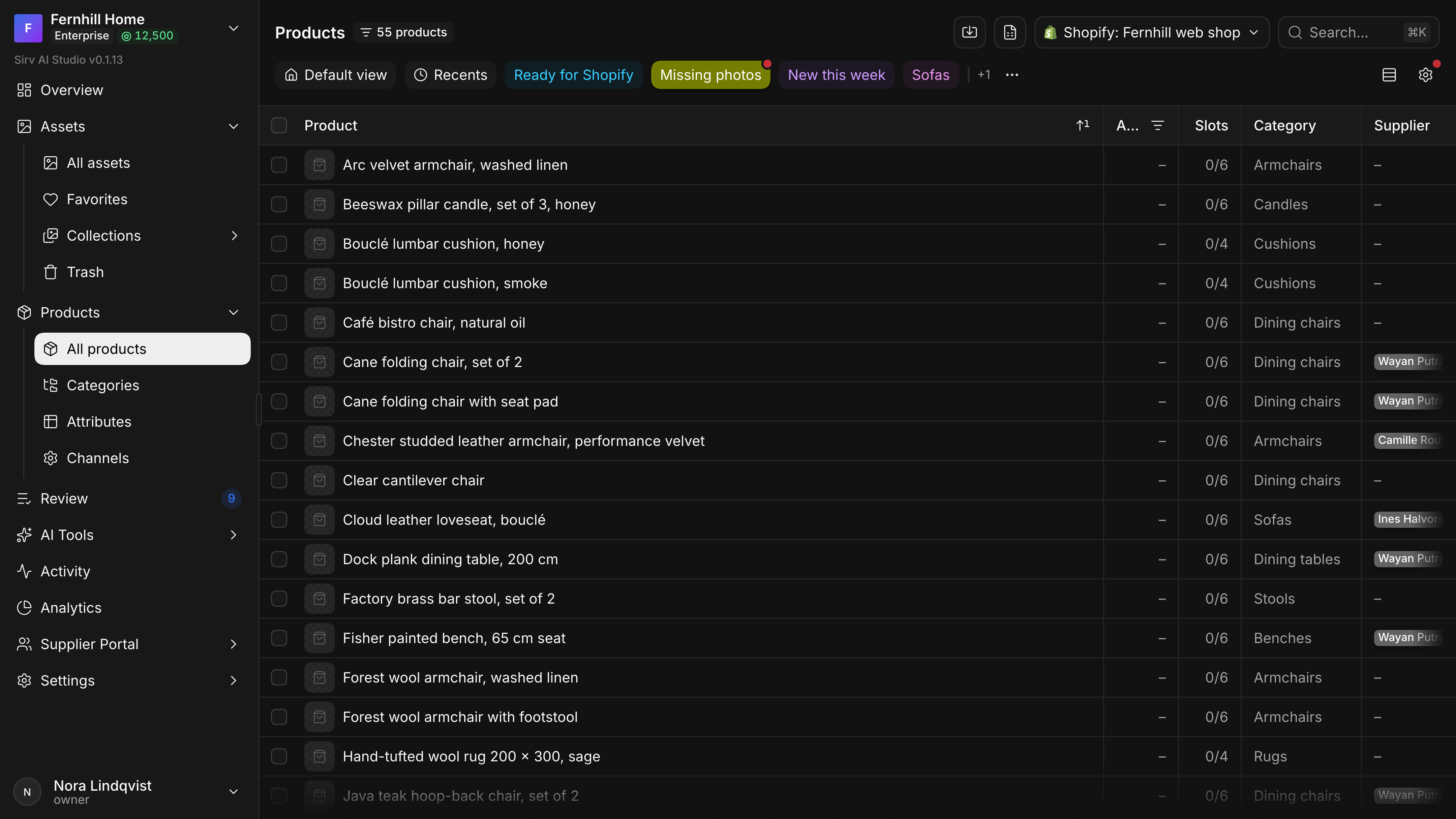The height and width of the screenshot is (819, 1456).
Task: Click the Wayan Putra tag on Cane folding chair, set of 2
Action: [x=1408, y=362]
